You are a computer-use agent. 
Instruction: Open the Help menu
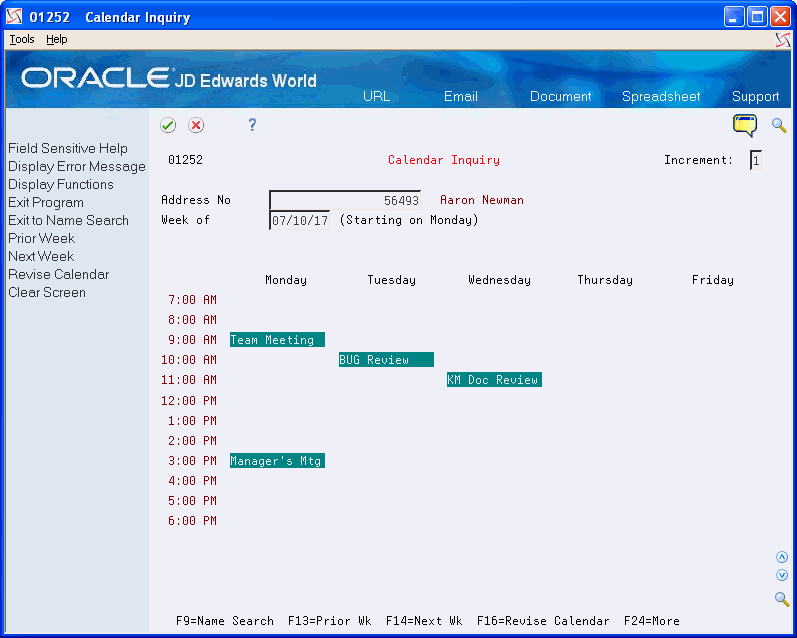[56, 39]
